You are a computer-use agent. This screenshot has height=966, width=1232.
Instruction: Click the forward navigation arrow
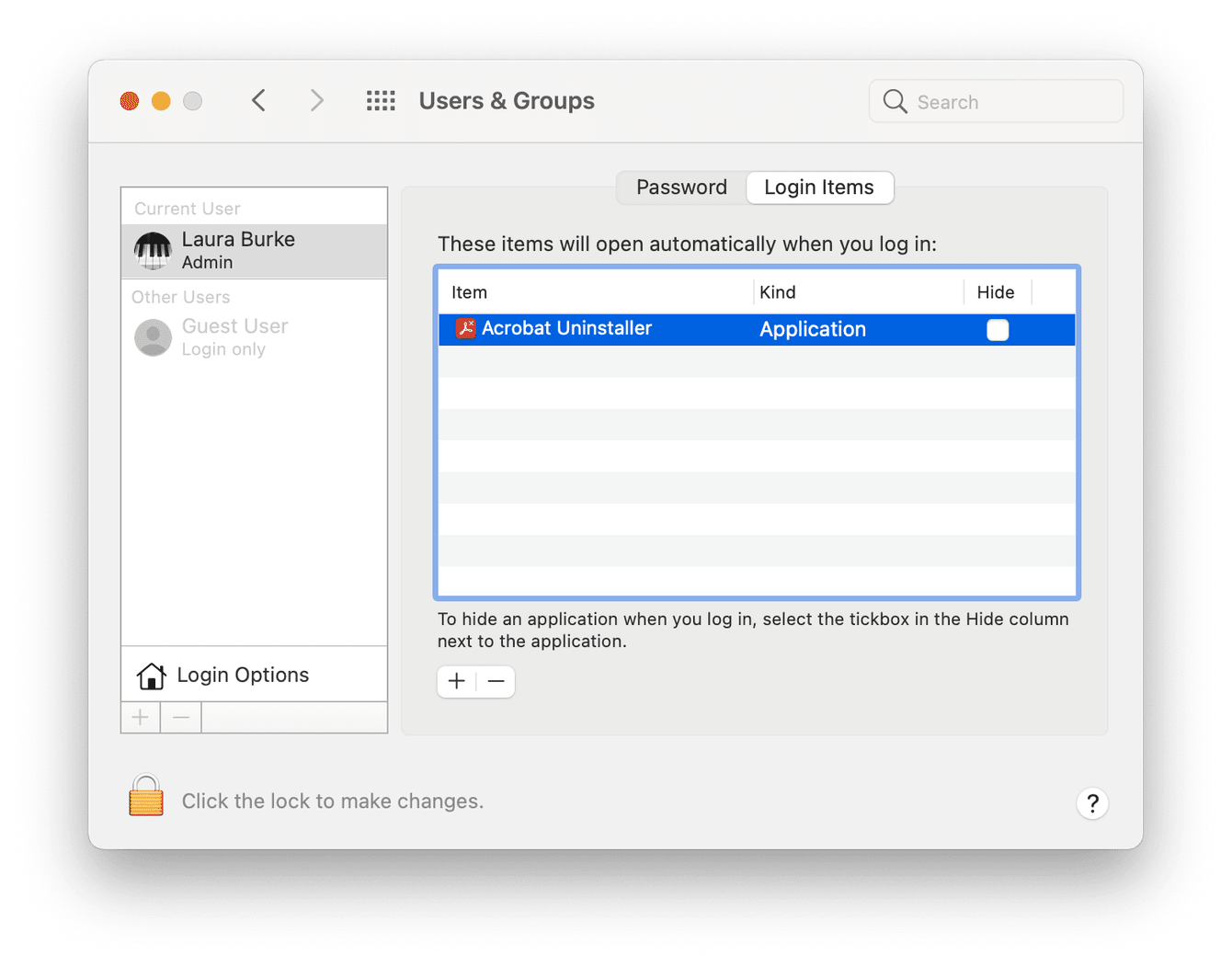(316, 101)
